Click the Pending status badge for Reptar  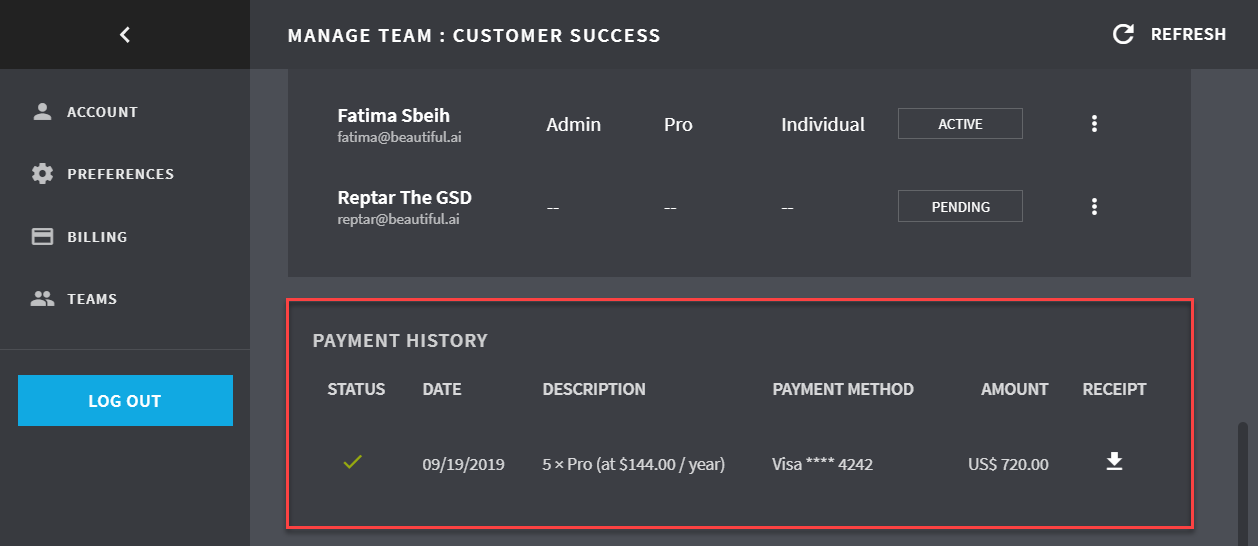[x=960, y=207]
